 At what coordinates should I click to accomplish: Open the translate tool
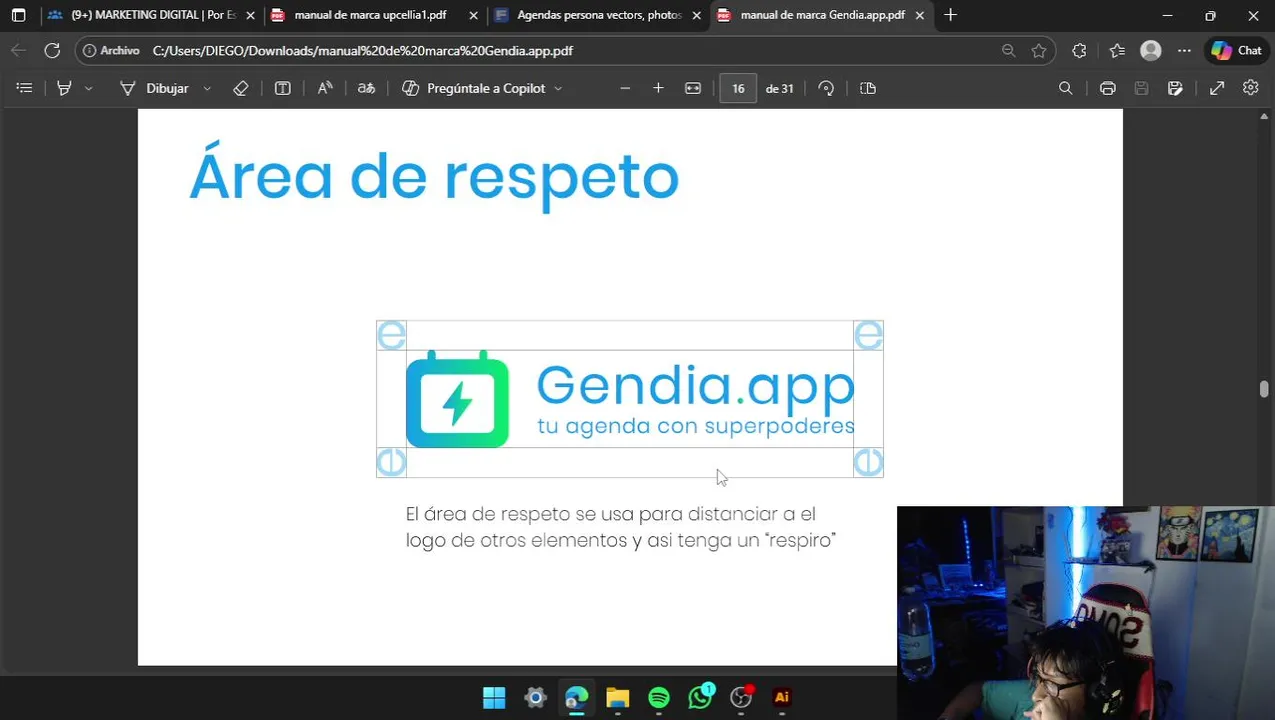point(367,88)
